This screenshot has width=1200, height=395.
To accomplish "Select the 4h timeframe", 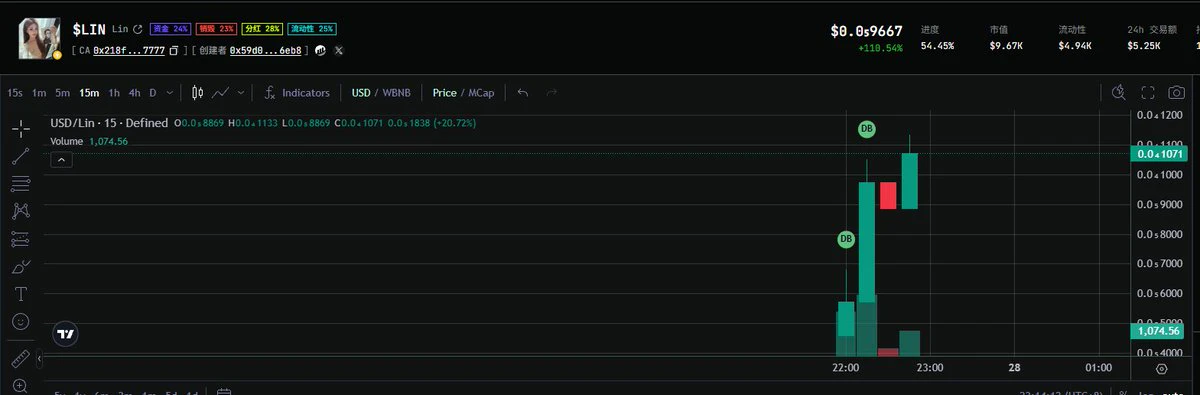I will [x=134, y=93].
